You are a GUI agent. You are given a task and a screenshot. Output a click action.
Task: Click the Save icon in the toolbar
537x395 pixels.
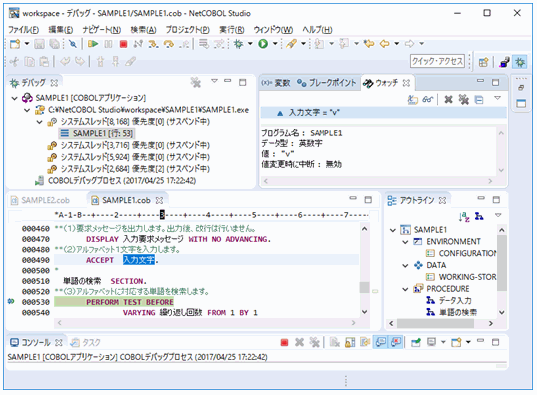[x=39, y=44]
